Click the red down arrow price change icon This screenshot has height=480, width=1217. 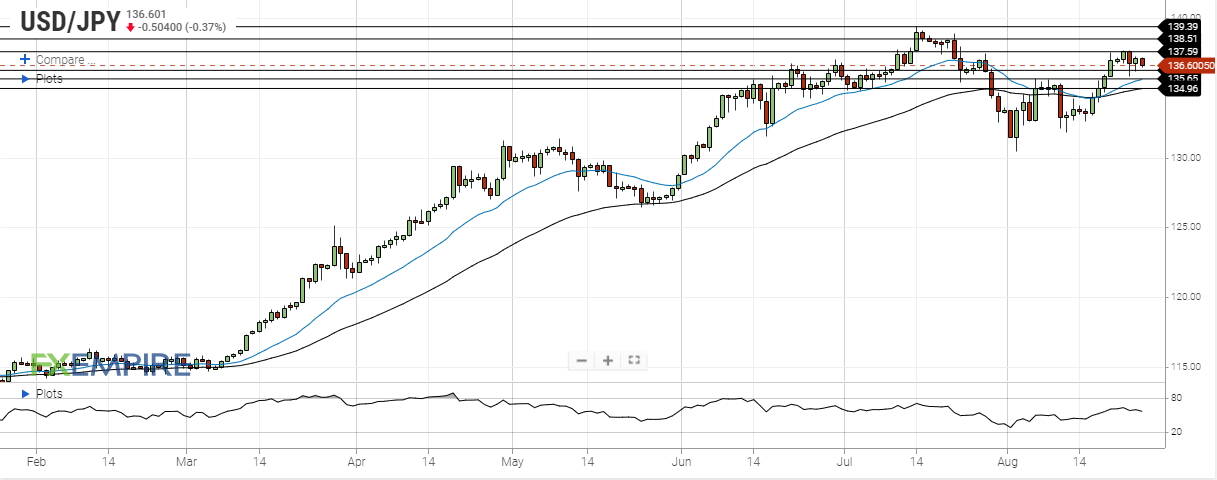(x=130, y=27)
